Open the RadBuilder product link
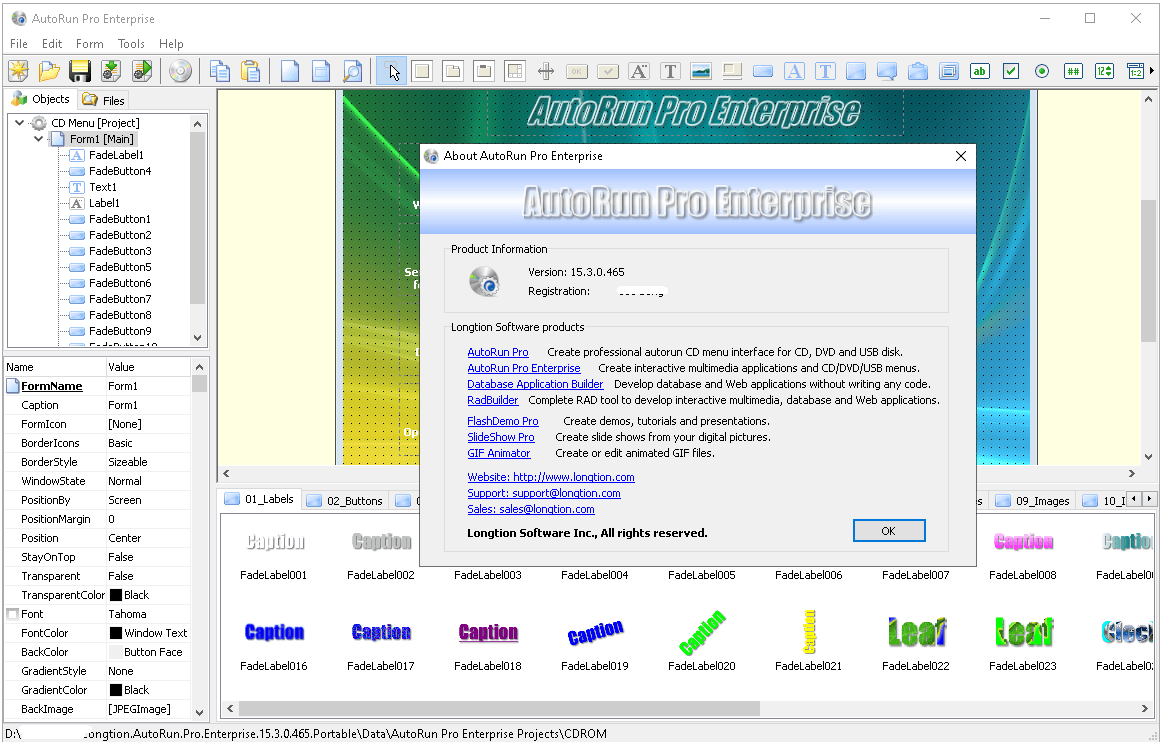The image size is (1161, 742). click(x=492, y=400)
